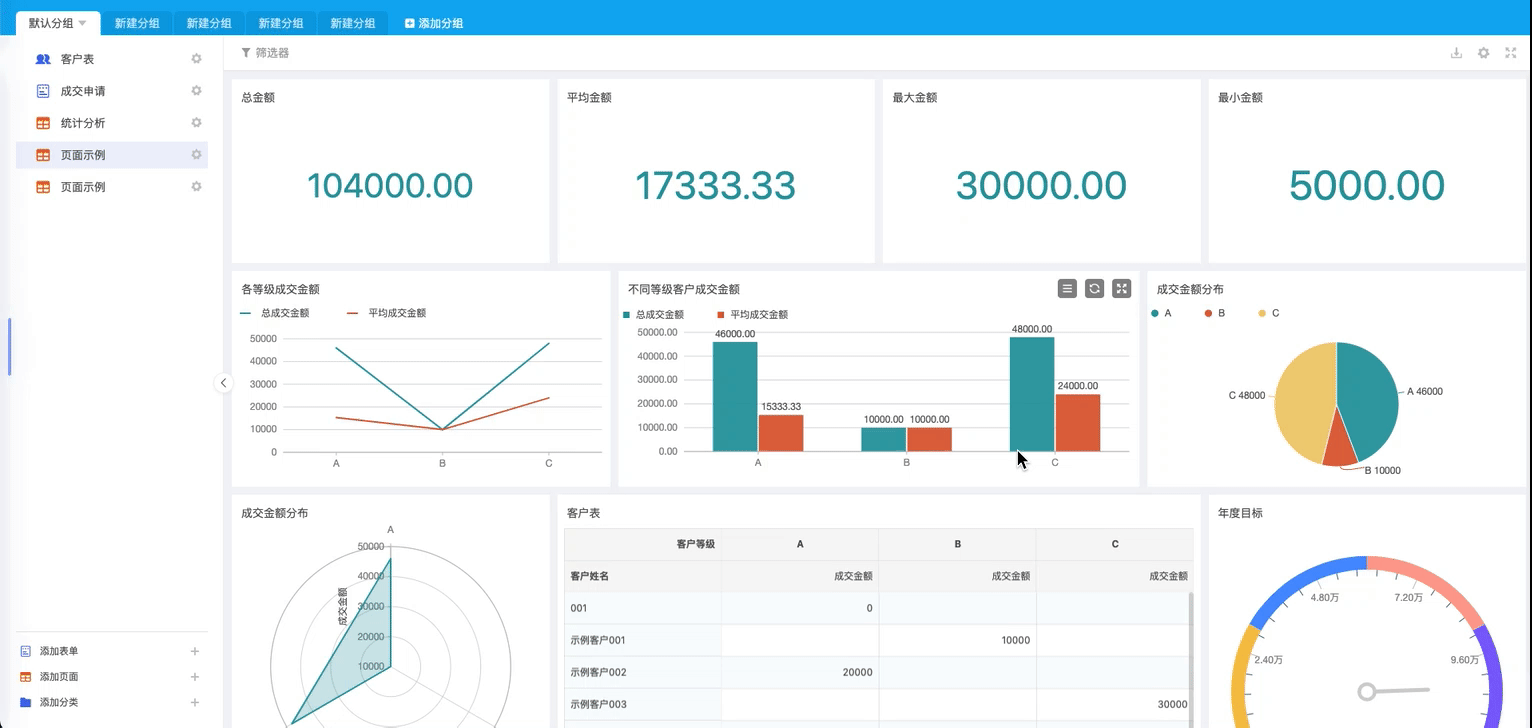
Task: Click the plus icon next to 添加分类
Action: [x=195, y=703]
